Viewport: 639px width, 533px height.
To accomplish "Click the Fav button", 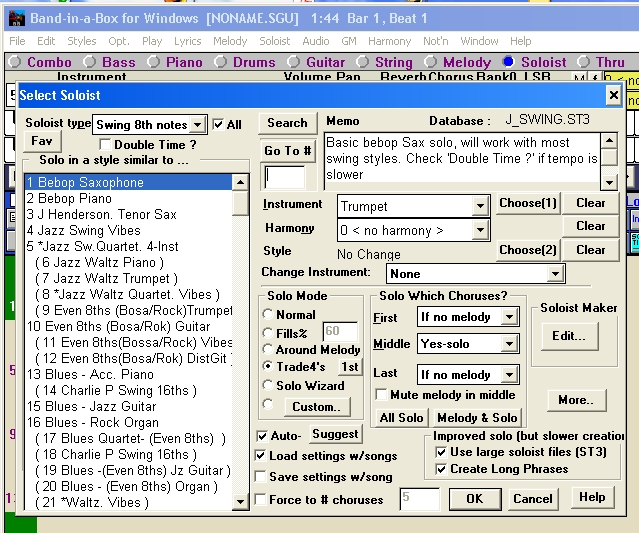I will click(42, 141).
